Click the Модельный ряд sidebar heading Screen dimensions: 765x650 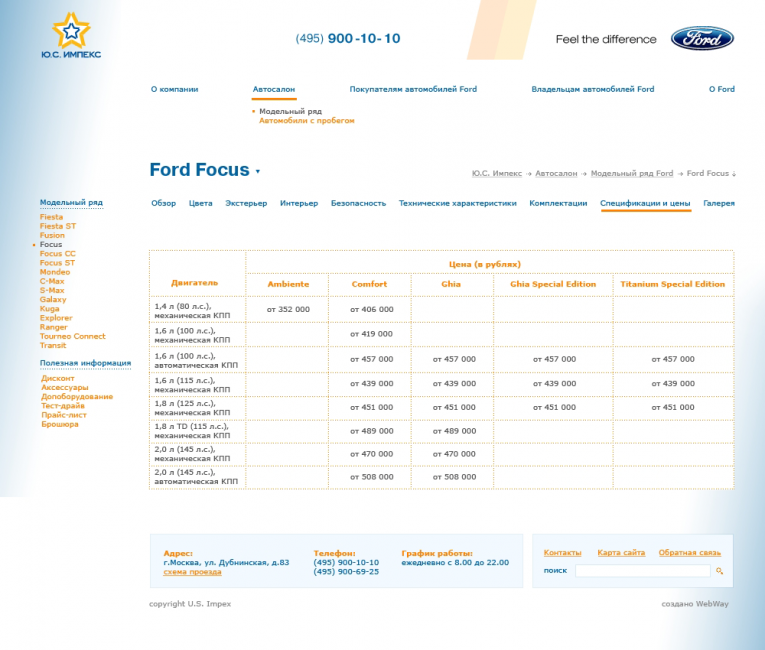(x=71, y=203)
